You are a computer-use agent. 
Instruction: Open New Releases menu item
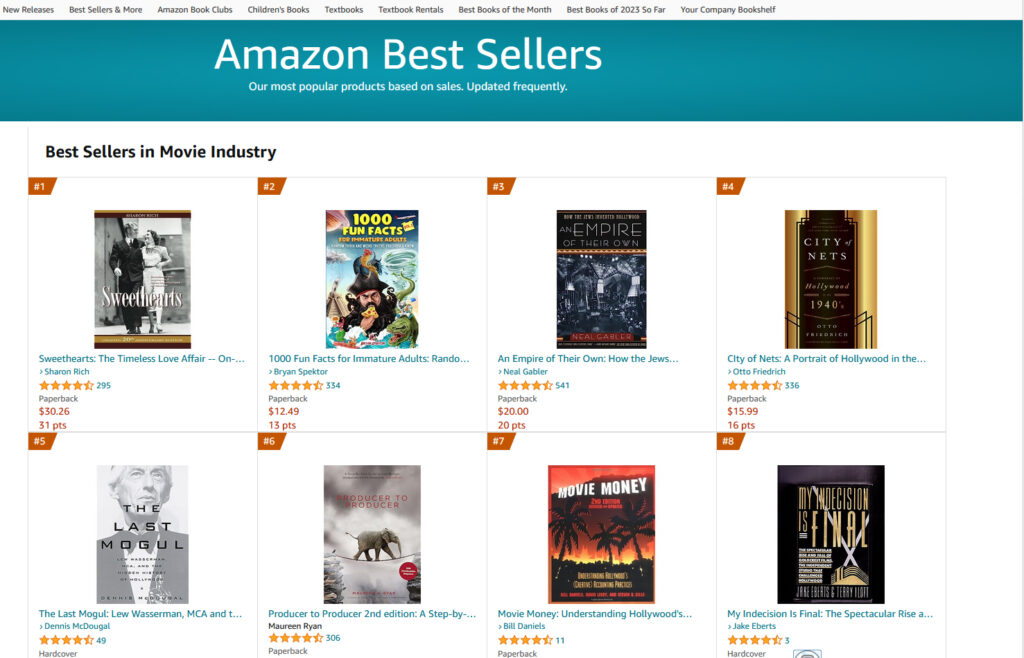point(28,10)
